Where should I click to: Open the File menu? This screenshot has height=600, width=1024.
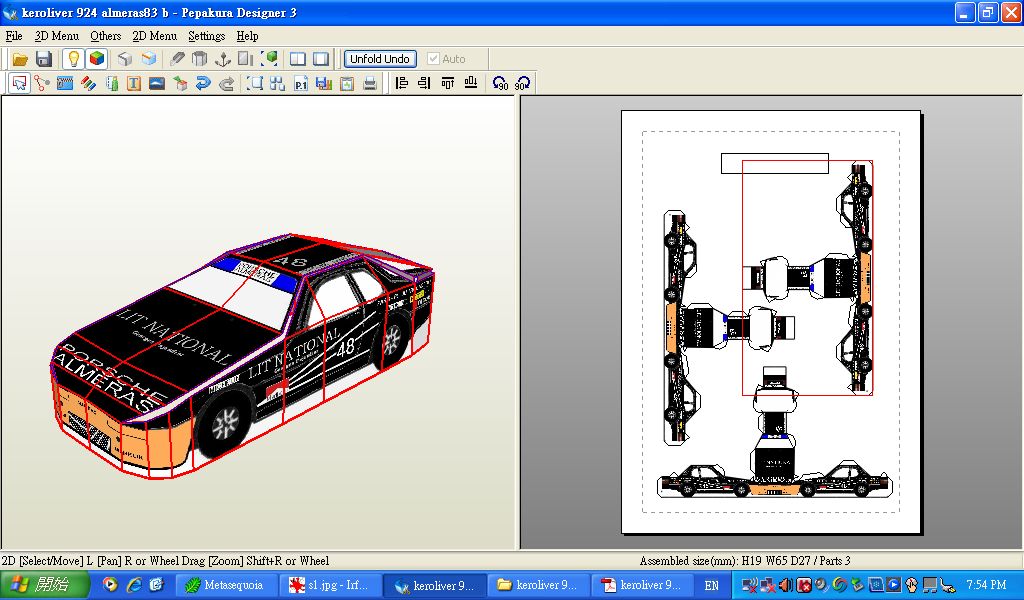[14, 36]
